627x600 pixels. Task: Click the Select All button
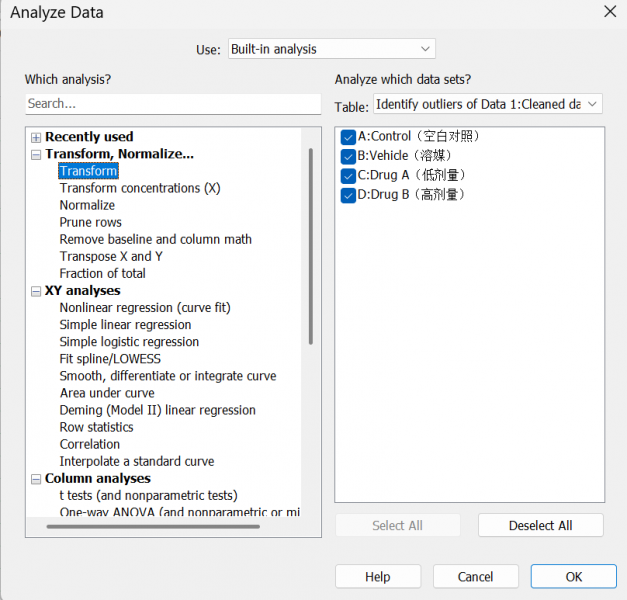[397, 525]
